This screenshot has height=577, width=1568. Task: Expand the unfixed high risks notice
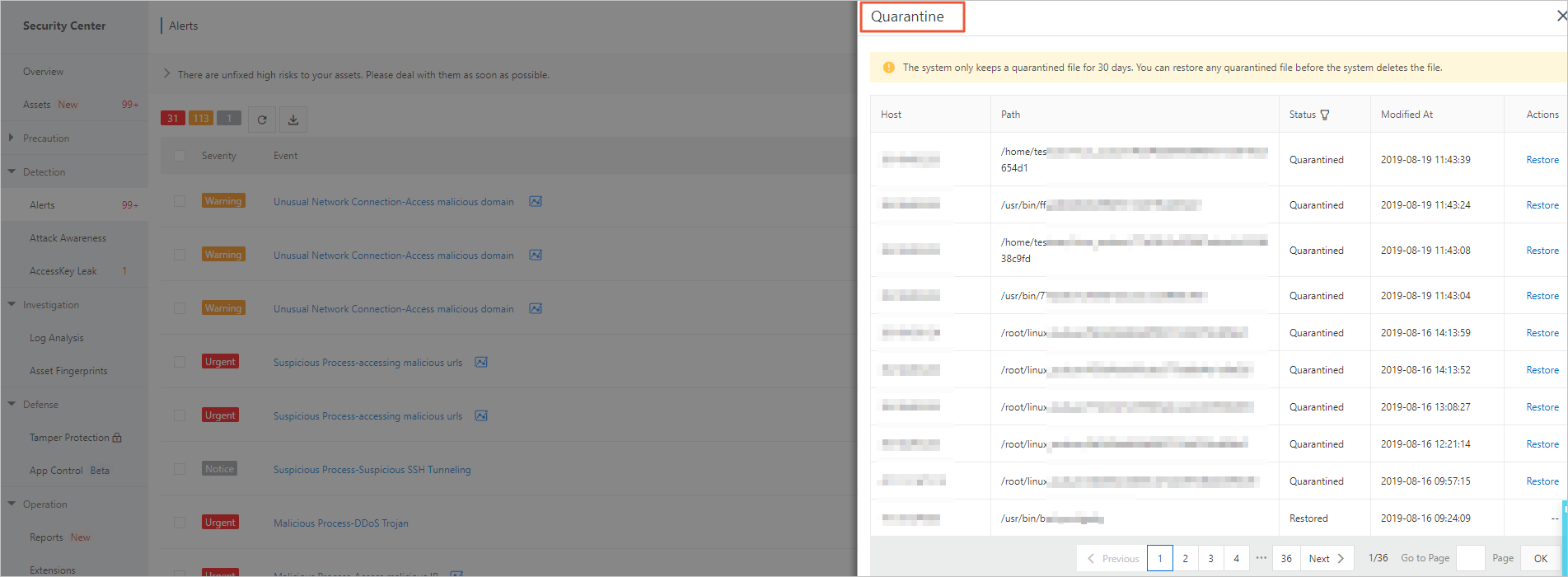167,74
